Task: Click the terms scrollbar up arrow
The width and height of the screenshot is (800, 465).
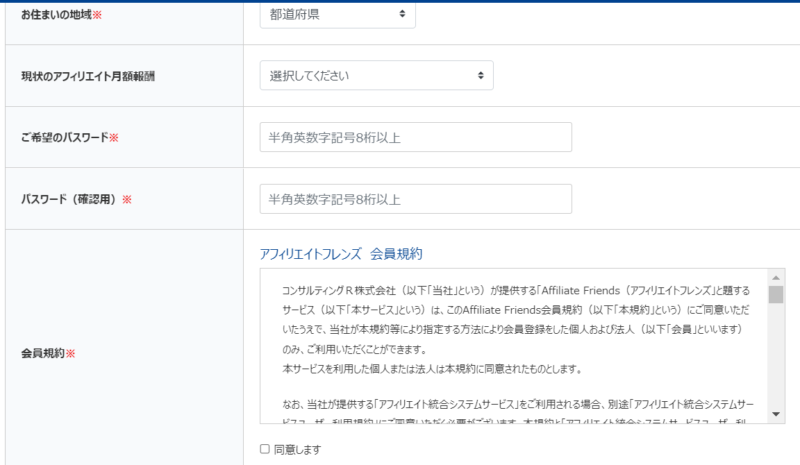Action: (776, 276)
